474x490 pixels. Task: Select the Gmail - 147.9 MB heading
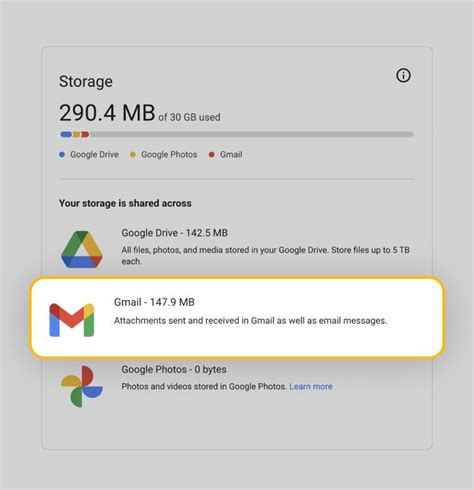coord(154,302)
